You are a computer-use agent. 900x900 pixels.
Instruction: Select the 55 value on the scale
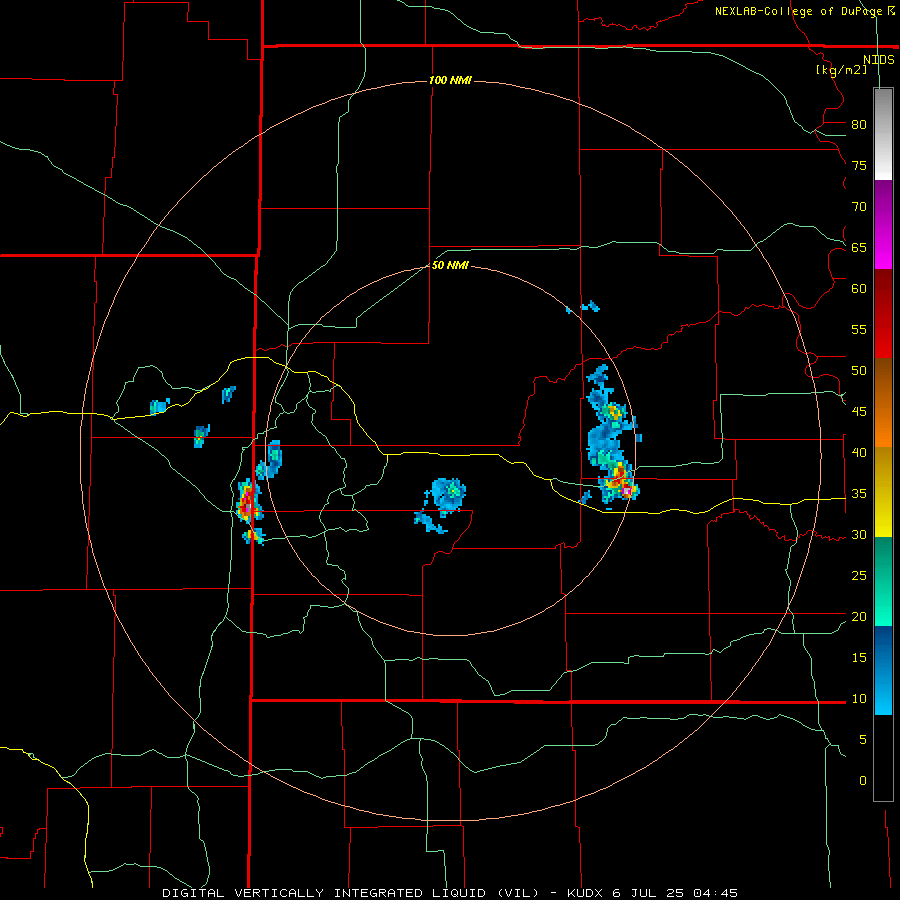coord(859,329)
